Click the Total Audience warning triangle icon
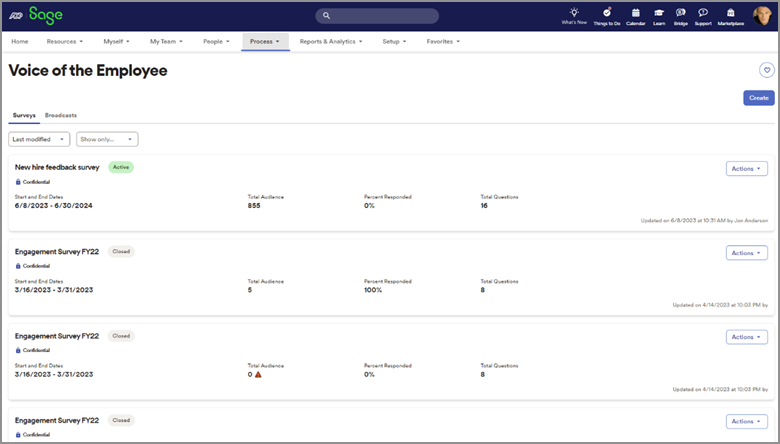Screen dimensions: 780x444 coord(258,374)
